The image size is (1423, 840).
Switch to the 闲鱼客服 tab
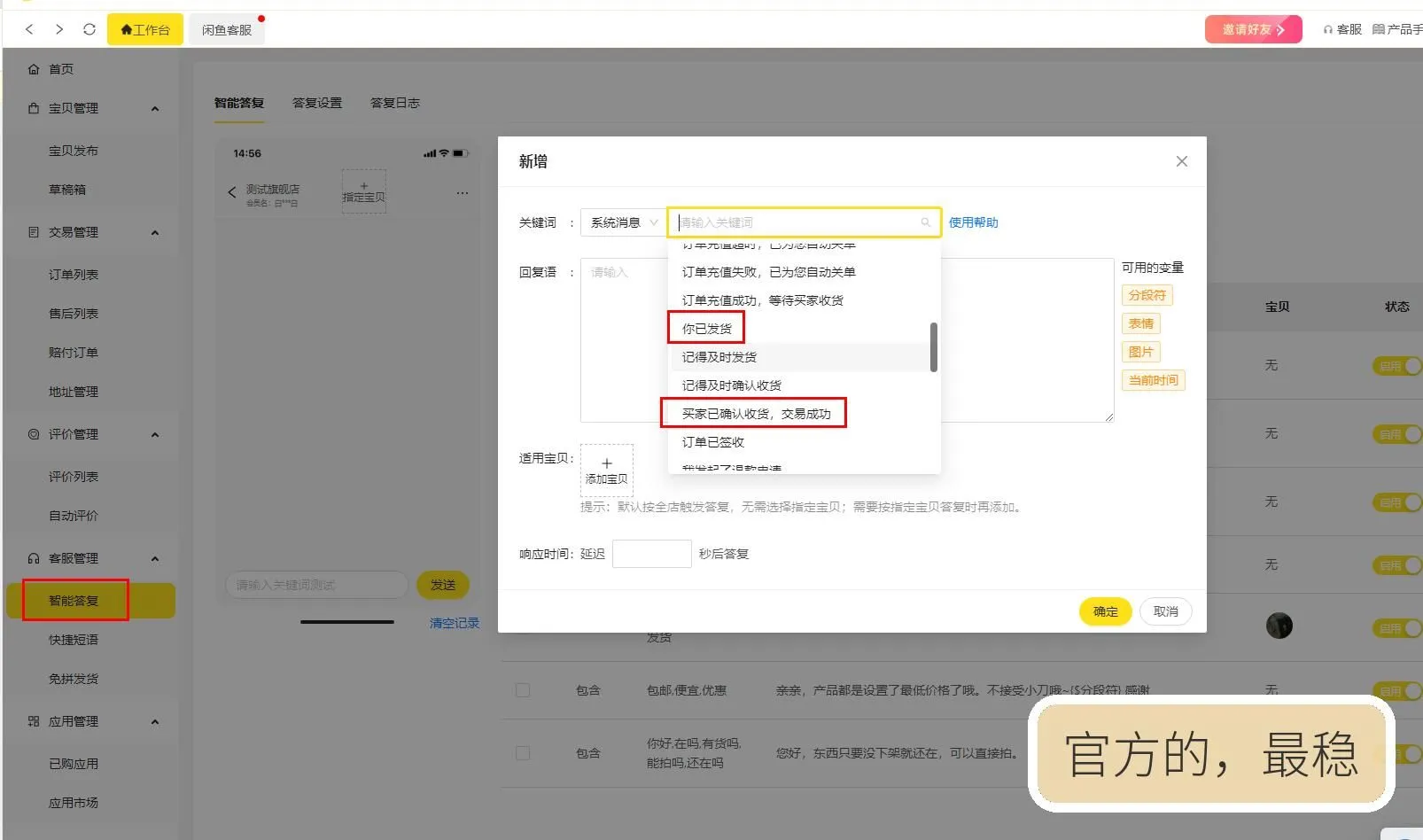coord(227,29)
